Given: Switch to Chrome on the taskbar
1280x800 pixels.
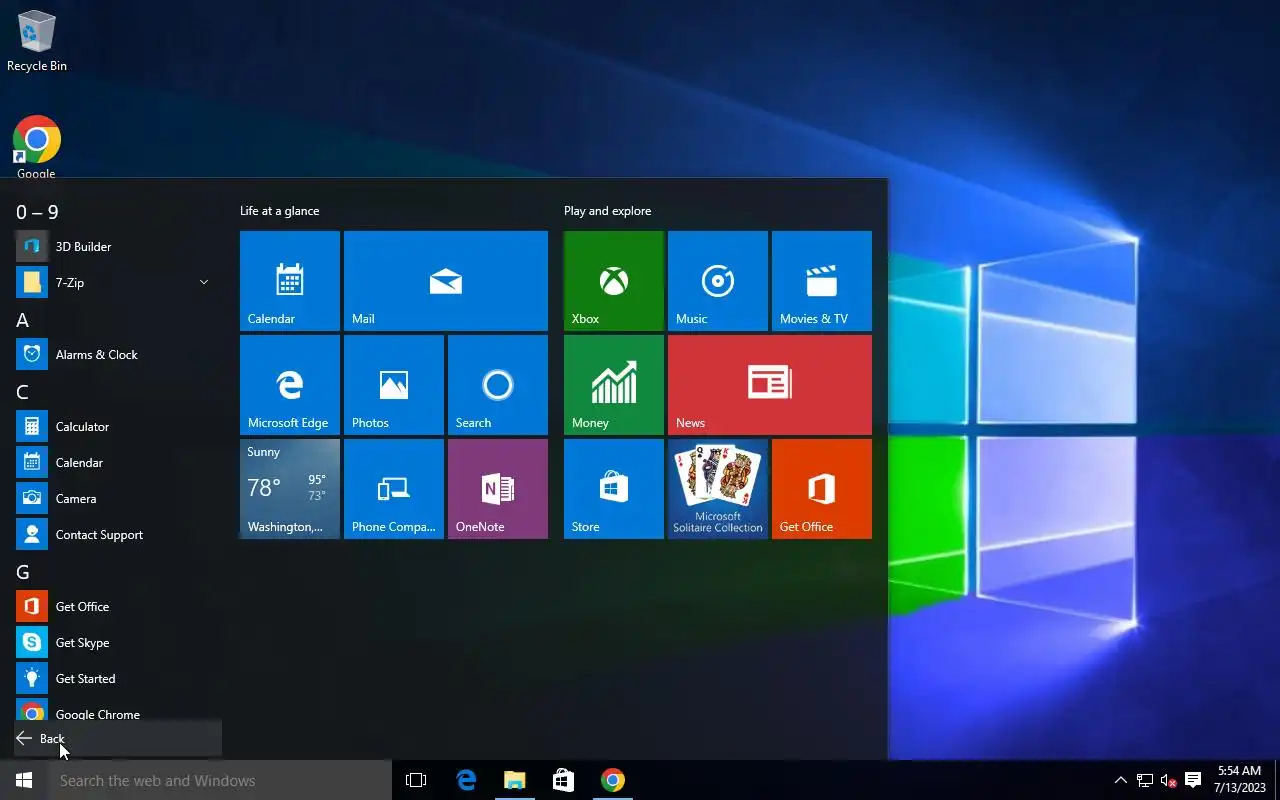Looking at the screenshot, I should 613,780.
